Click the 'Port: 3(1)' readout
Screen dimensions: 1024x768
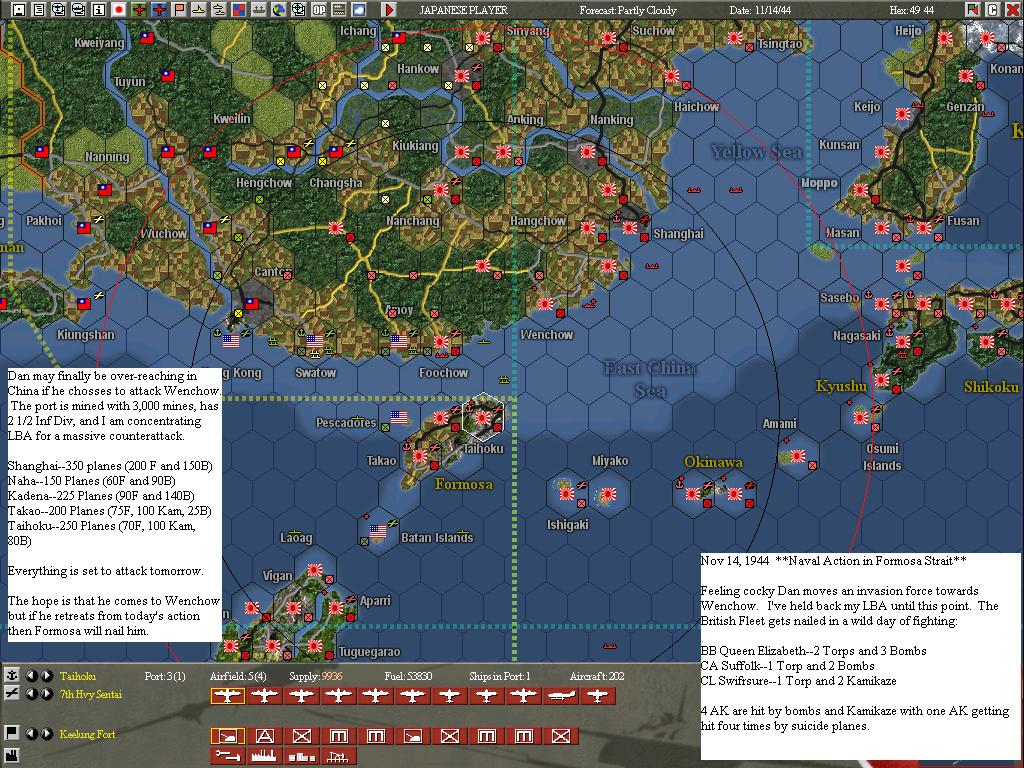pos(165,676)
